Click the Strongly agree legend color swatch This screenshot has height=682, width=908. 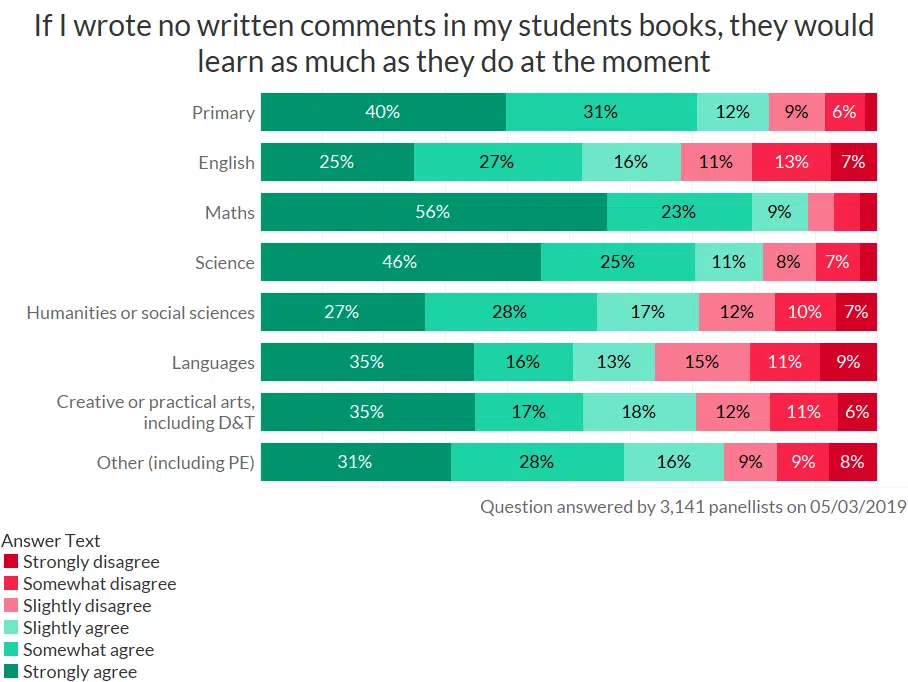[x=11, y=672]
